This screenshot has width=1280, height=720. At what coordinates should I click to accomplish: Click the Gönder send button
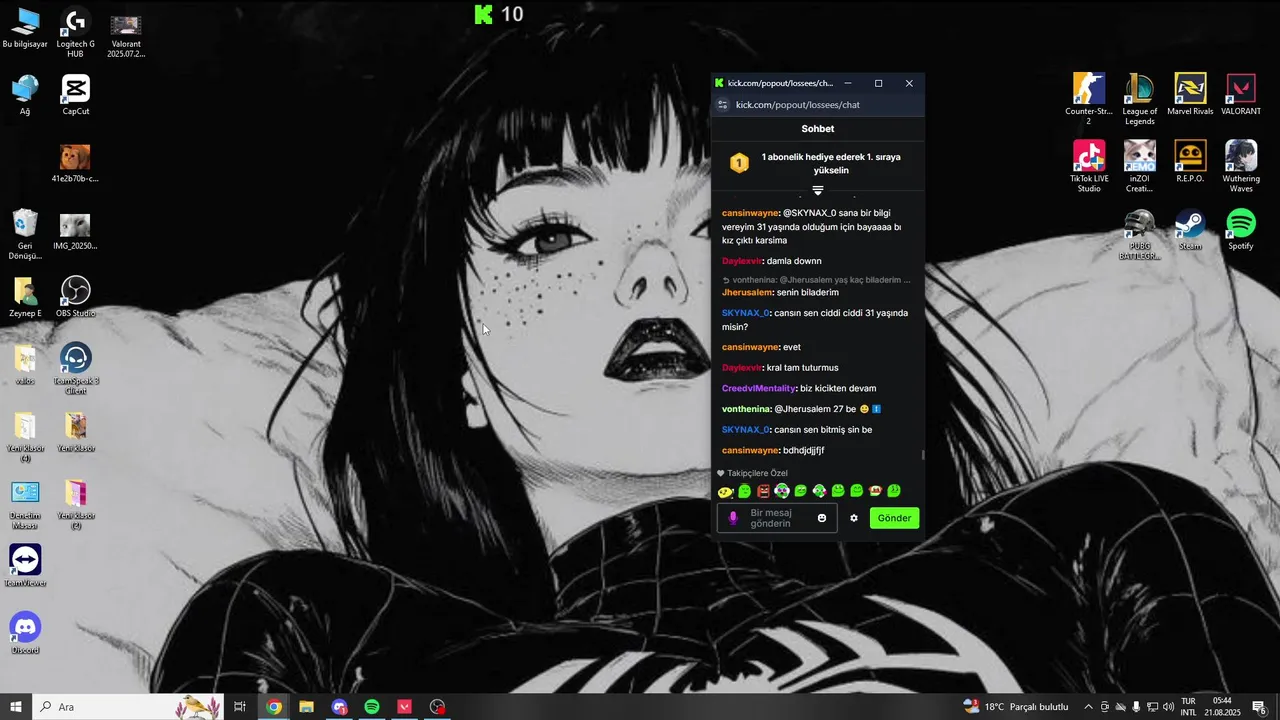click(894, 518)
